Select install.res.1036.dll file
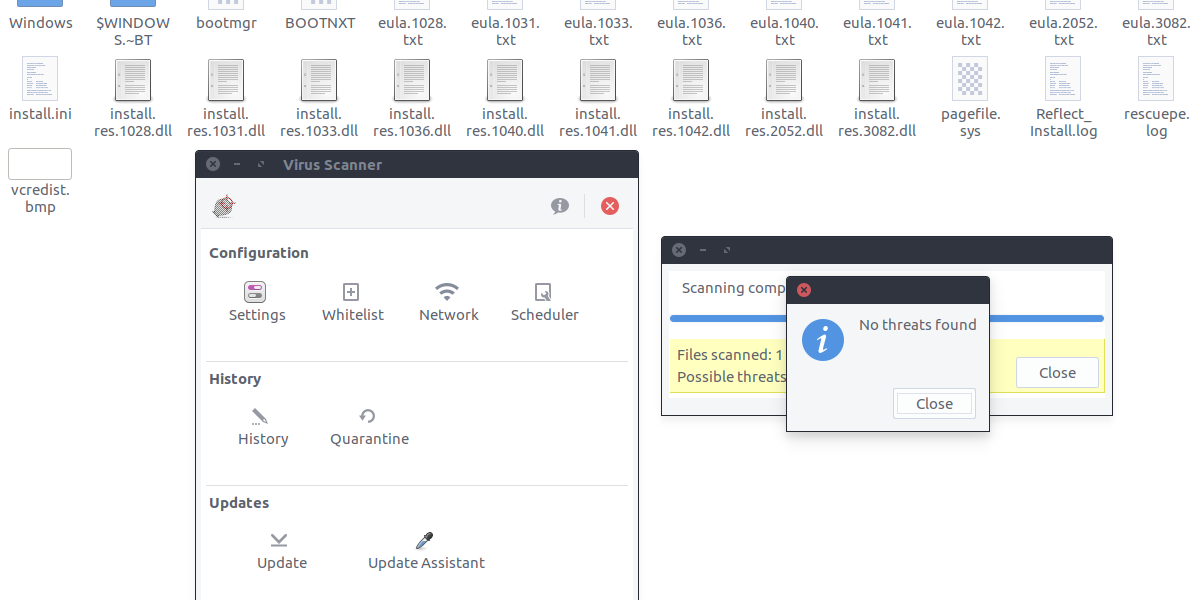 click(412, 98)
